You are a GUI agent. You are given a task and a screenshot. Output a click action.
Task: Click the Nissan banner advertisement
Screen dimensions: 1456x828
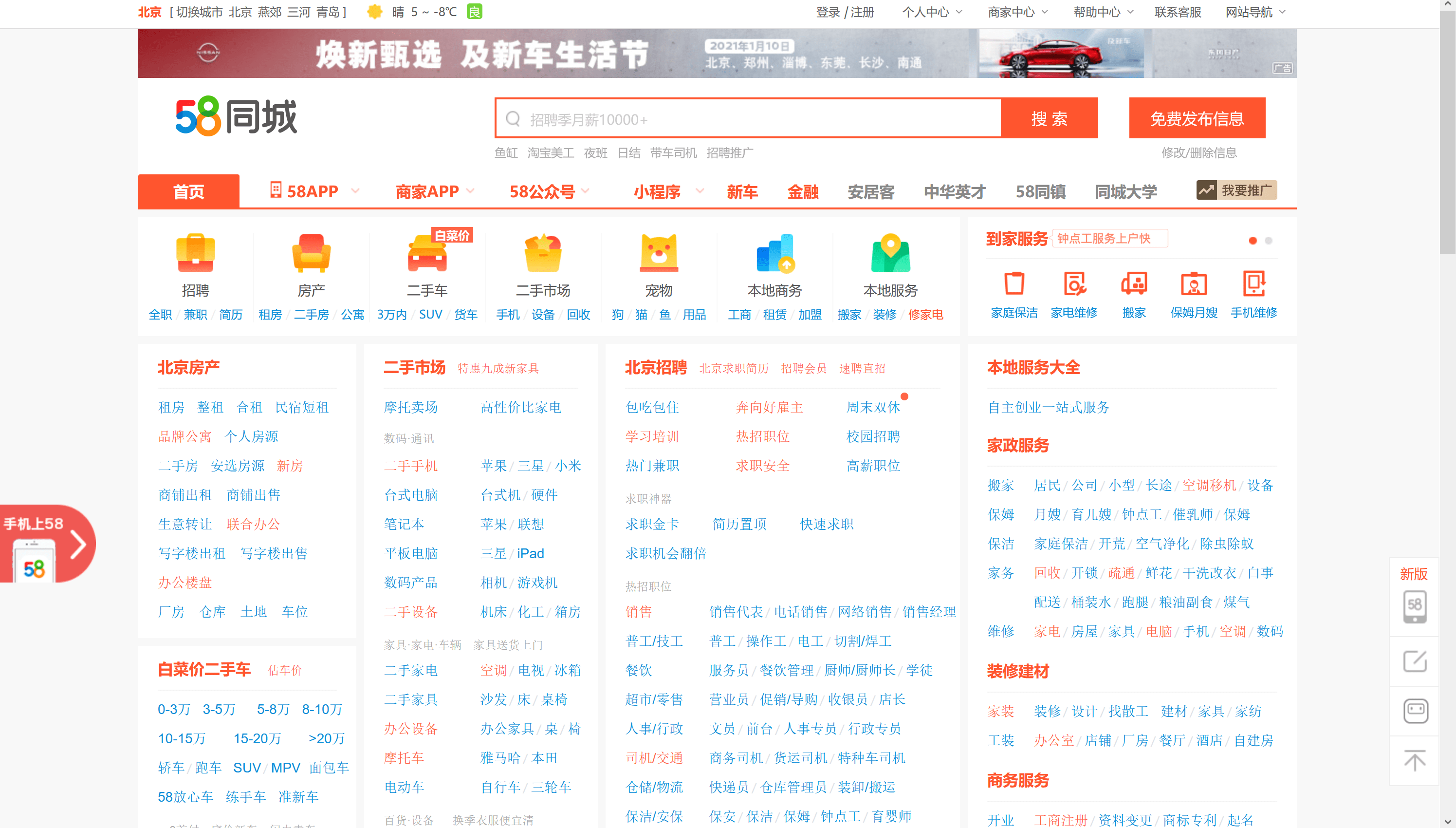[x=717, y=54]
